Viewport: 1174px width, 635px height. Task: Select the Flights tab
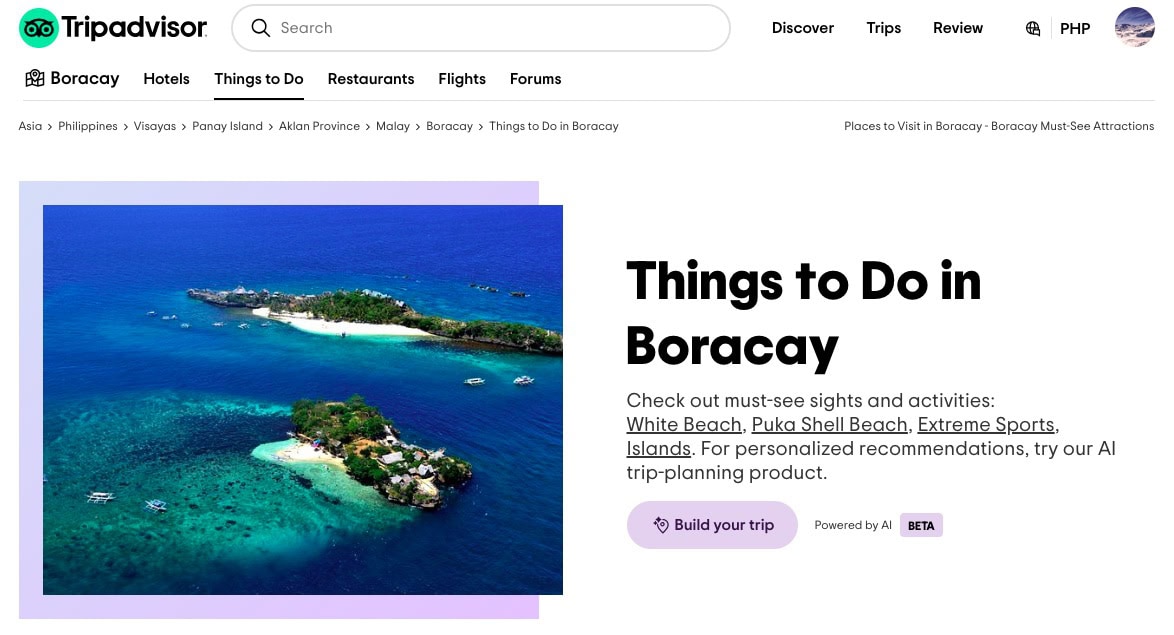pyautogui.click(x=461, y=79)
